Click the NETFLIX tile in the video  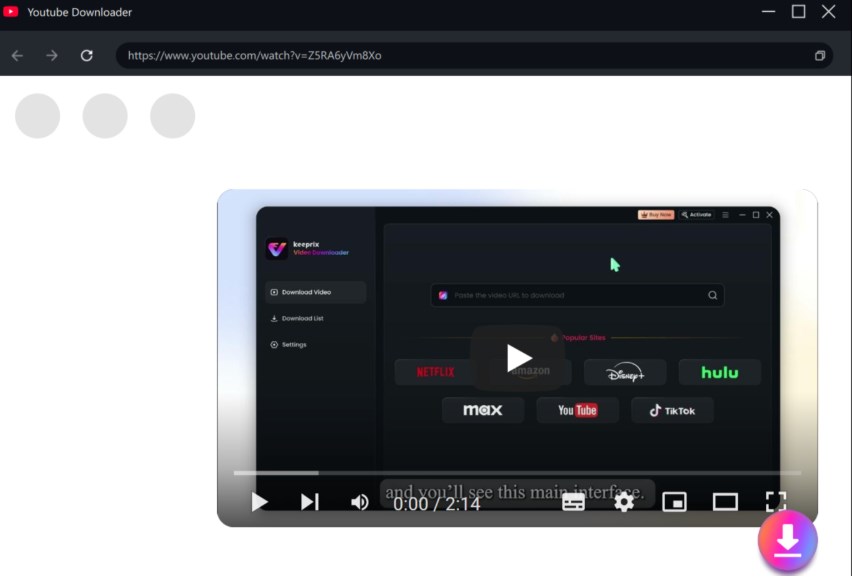click(435, 372)
